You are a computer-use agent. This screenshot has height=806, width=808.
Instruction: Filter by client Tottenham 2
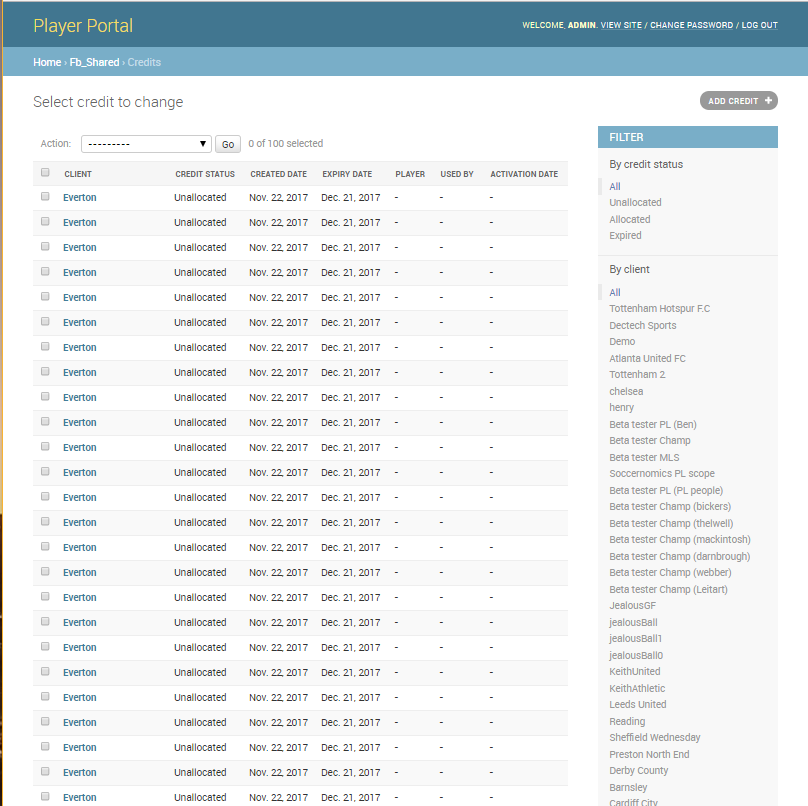tap(637, 375)
